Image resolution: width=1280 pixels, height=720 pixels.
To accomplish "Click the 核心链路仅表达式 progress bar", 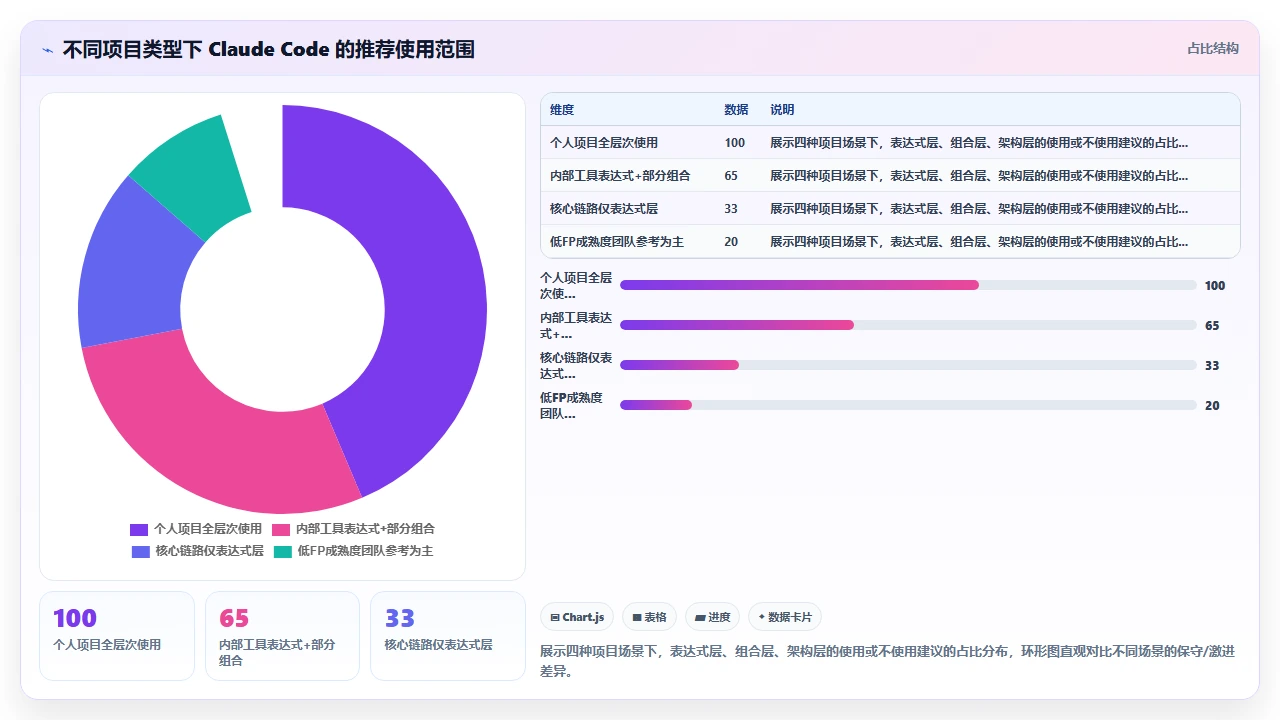I will [908, 365].
